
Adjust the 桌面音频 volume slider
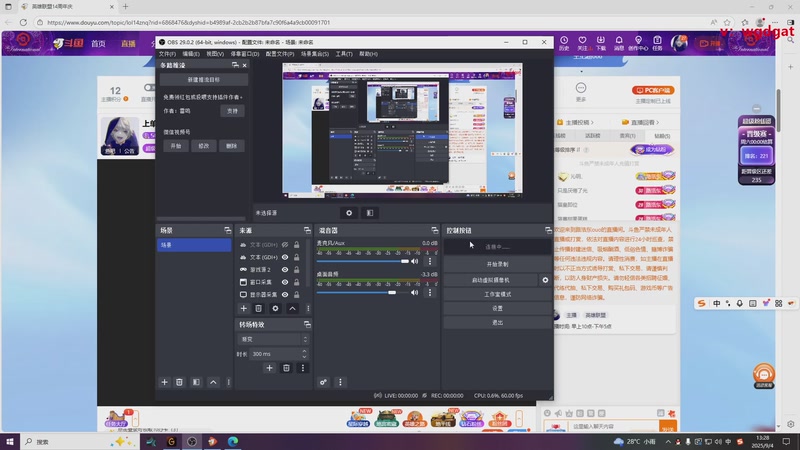pos(362,292)
